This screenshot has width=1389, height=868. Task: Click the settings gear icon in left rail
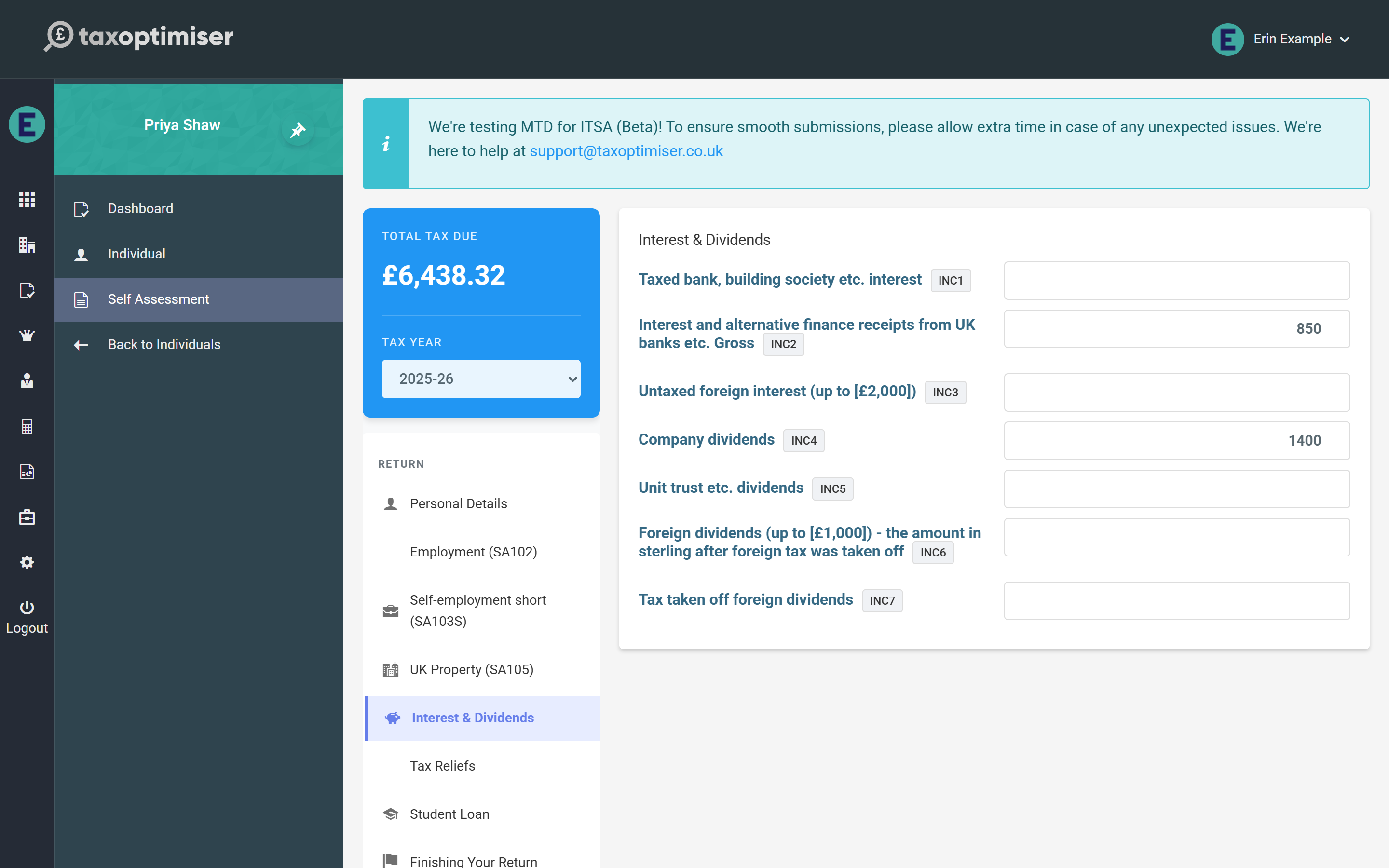(27, 562)
